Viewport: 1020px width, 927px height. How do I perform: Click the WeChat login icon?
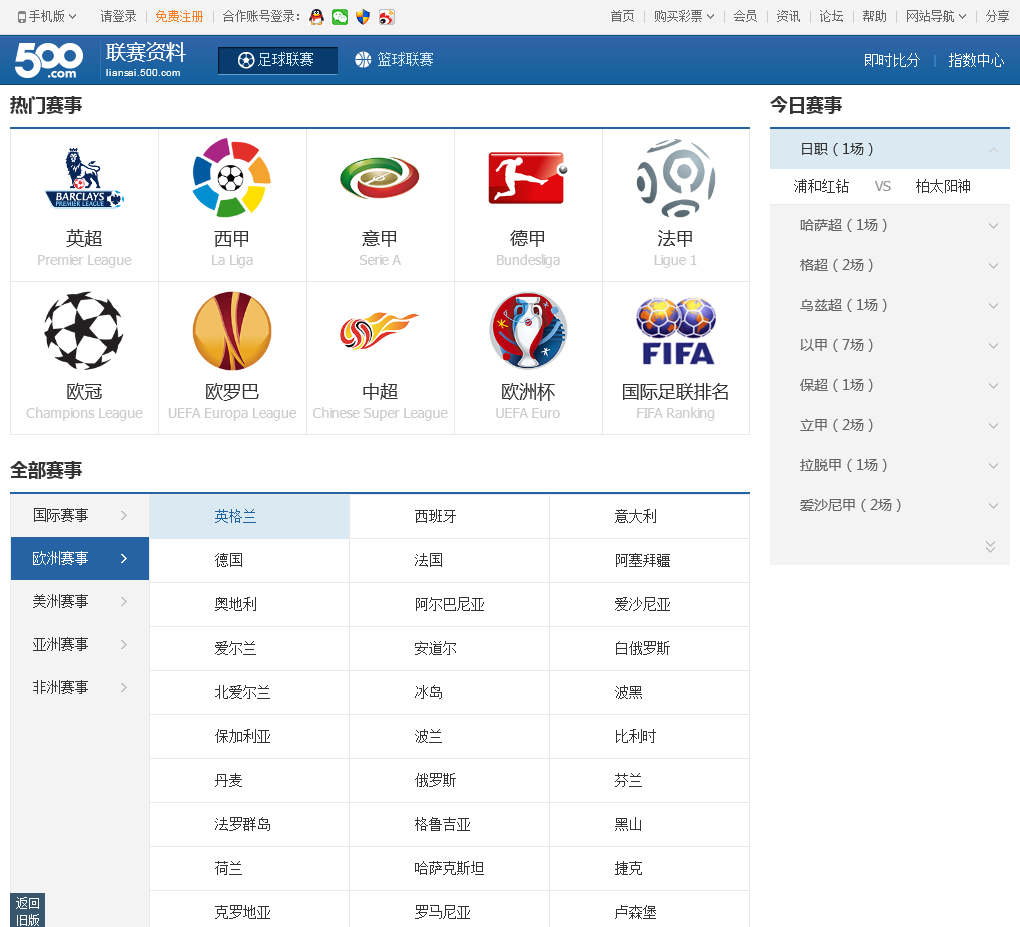[x=340, y=17]
